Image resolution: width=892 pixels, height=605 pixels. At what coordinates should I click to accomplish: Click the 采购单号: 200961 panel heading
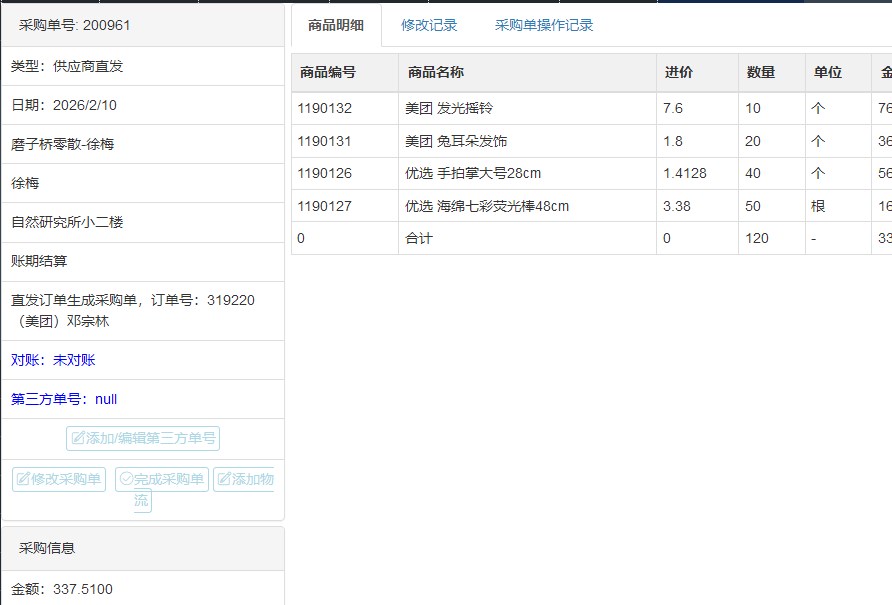(x=74, y=25)
